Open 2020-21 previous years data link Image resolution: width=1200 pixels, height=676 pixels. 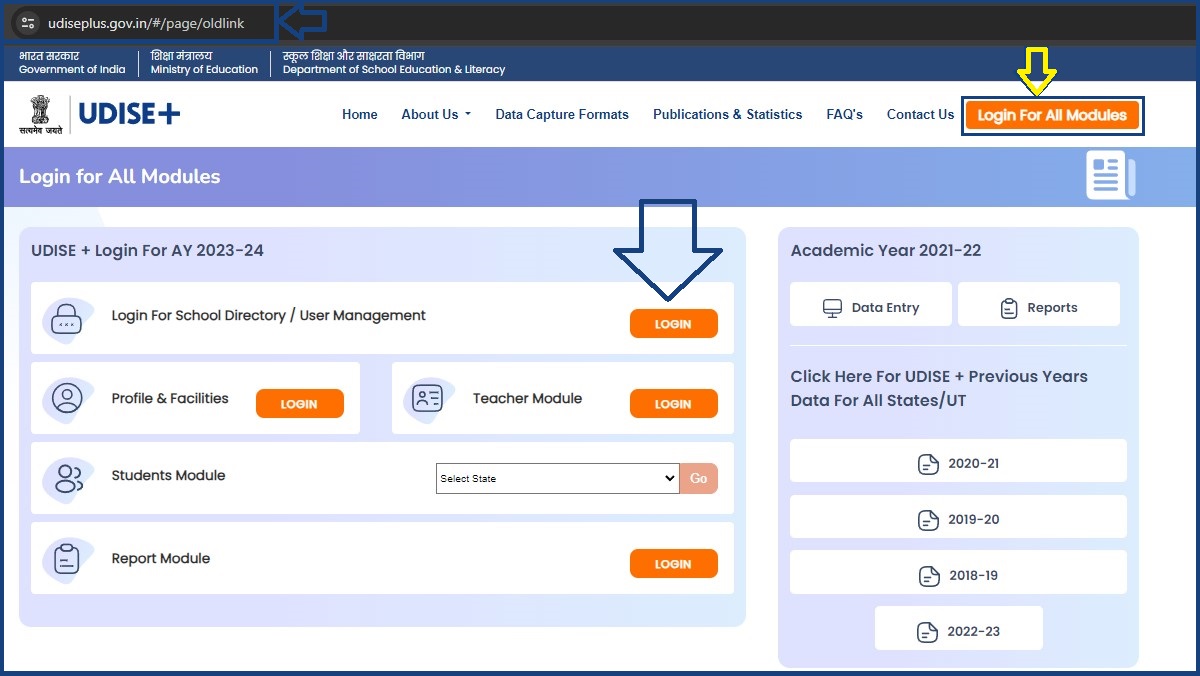pyautogui.click(x=957, y=462)
